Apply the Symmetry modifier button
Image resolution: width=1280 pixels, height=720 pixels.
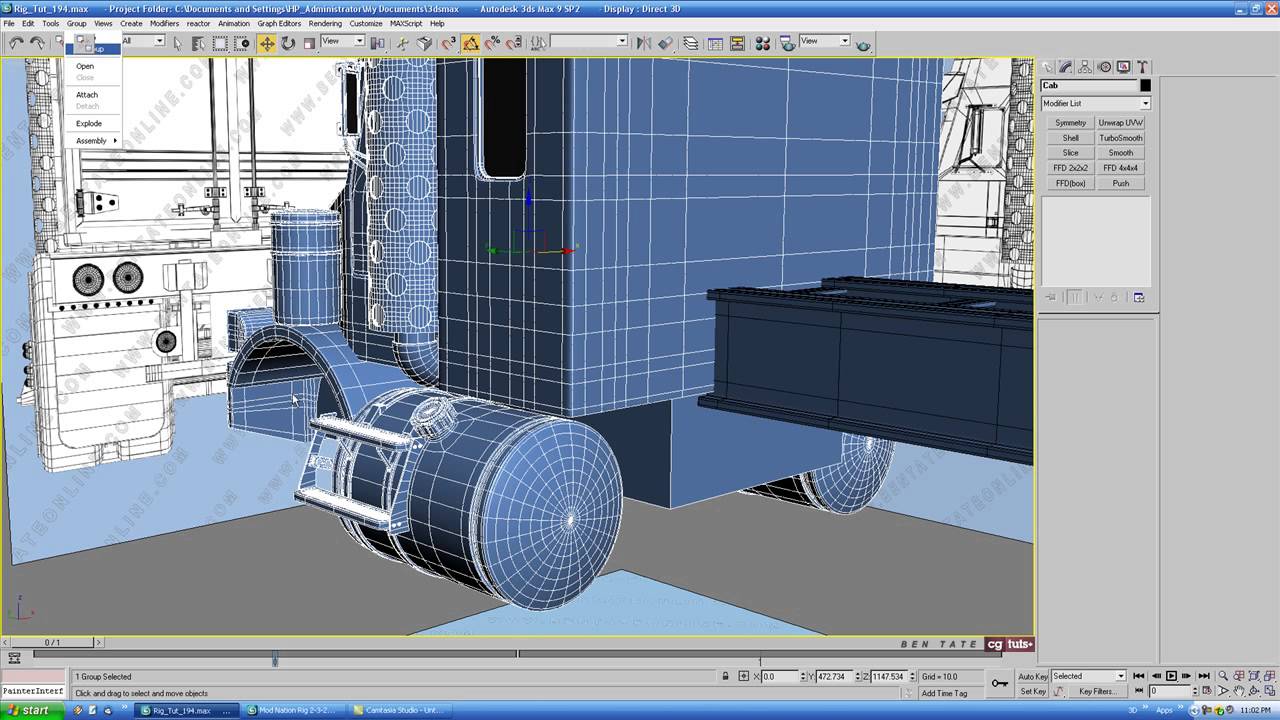[x=1070, y=123]
